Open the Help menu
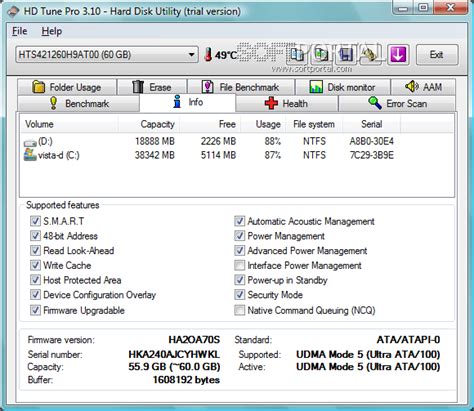The image size is (474, 411). 52,31
